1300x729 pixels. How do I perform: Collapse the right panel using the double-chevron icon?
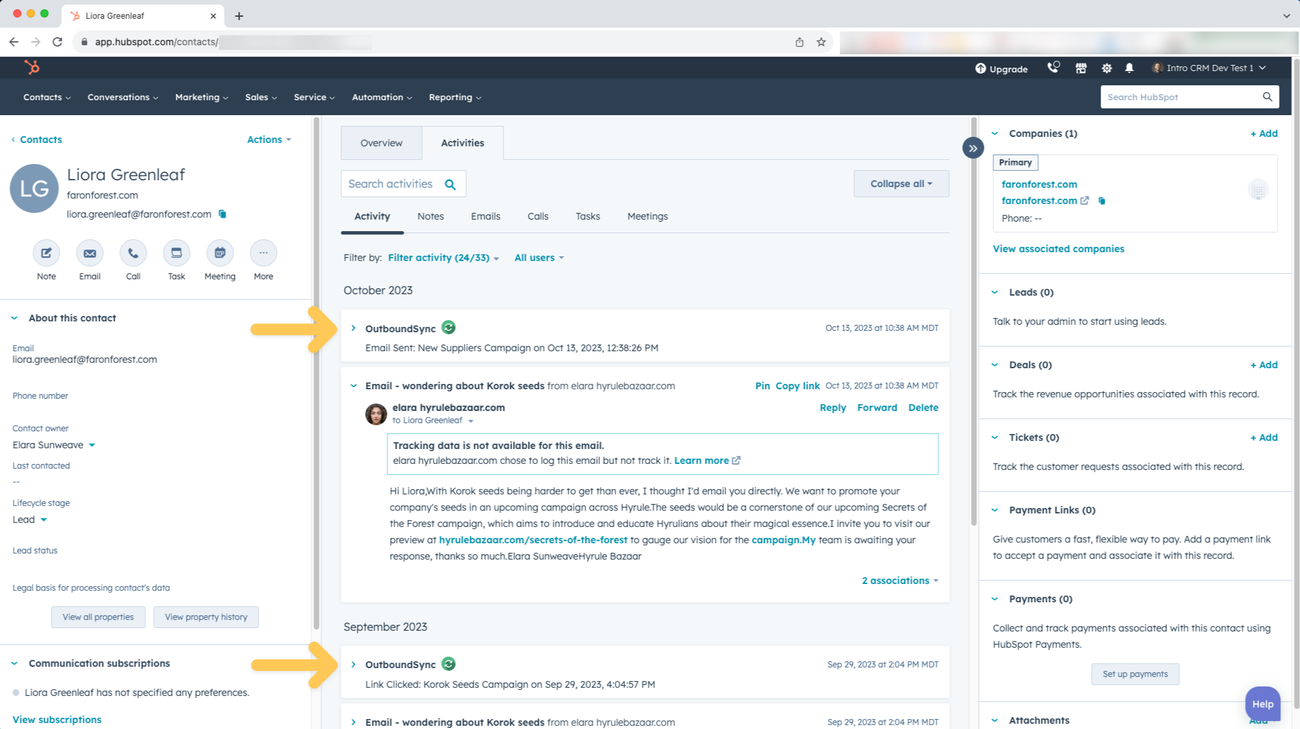click(x=972, y=147)
